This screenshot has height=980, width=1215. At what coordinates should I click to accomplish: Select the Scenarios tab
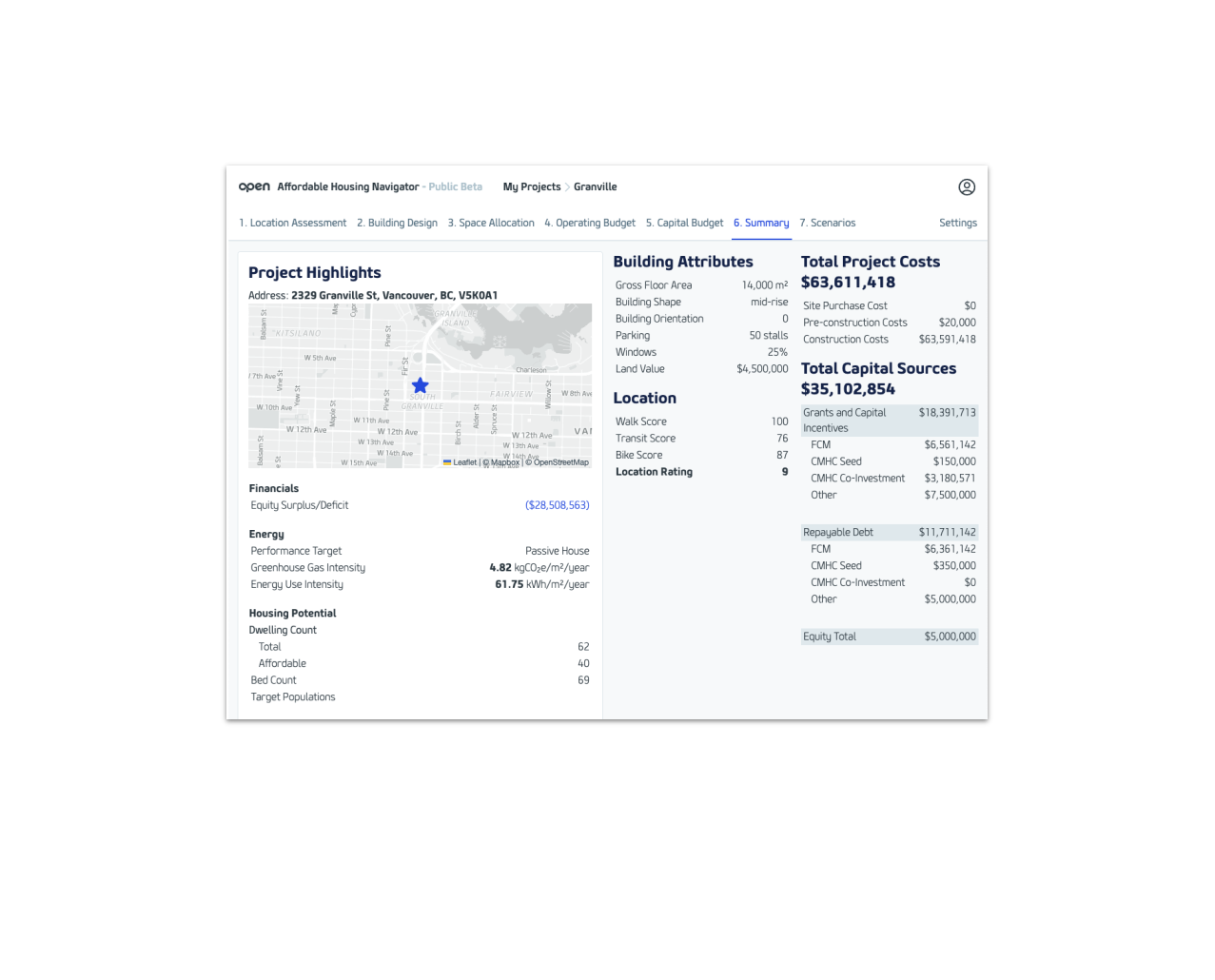pos(828,223)
